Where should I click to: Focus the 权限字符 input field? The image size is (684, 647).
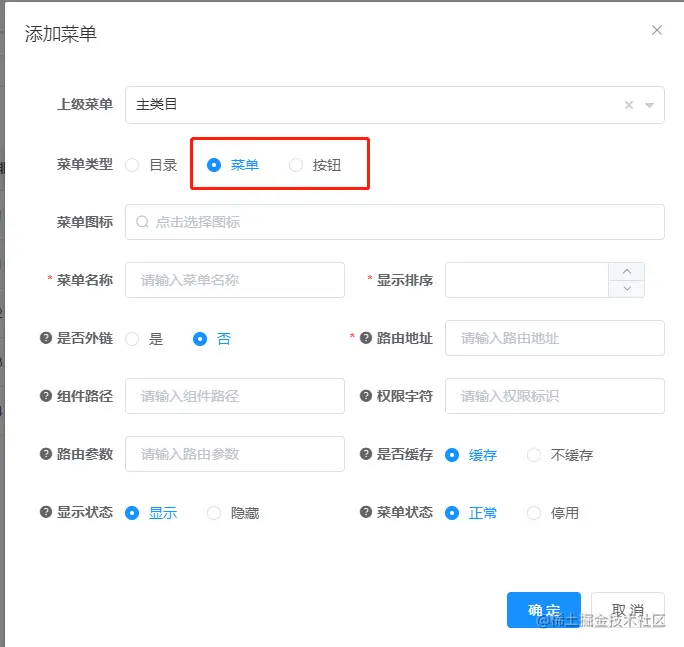554,396
